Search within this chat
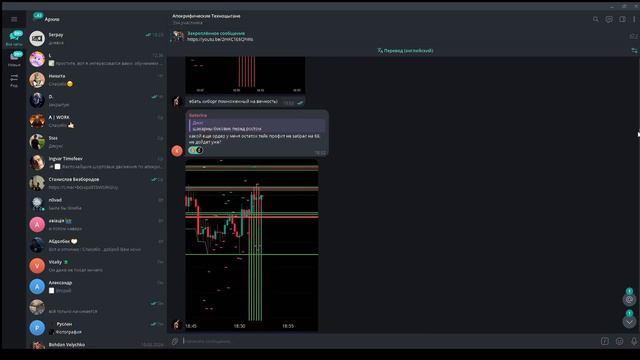 596,19
